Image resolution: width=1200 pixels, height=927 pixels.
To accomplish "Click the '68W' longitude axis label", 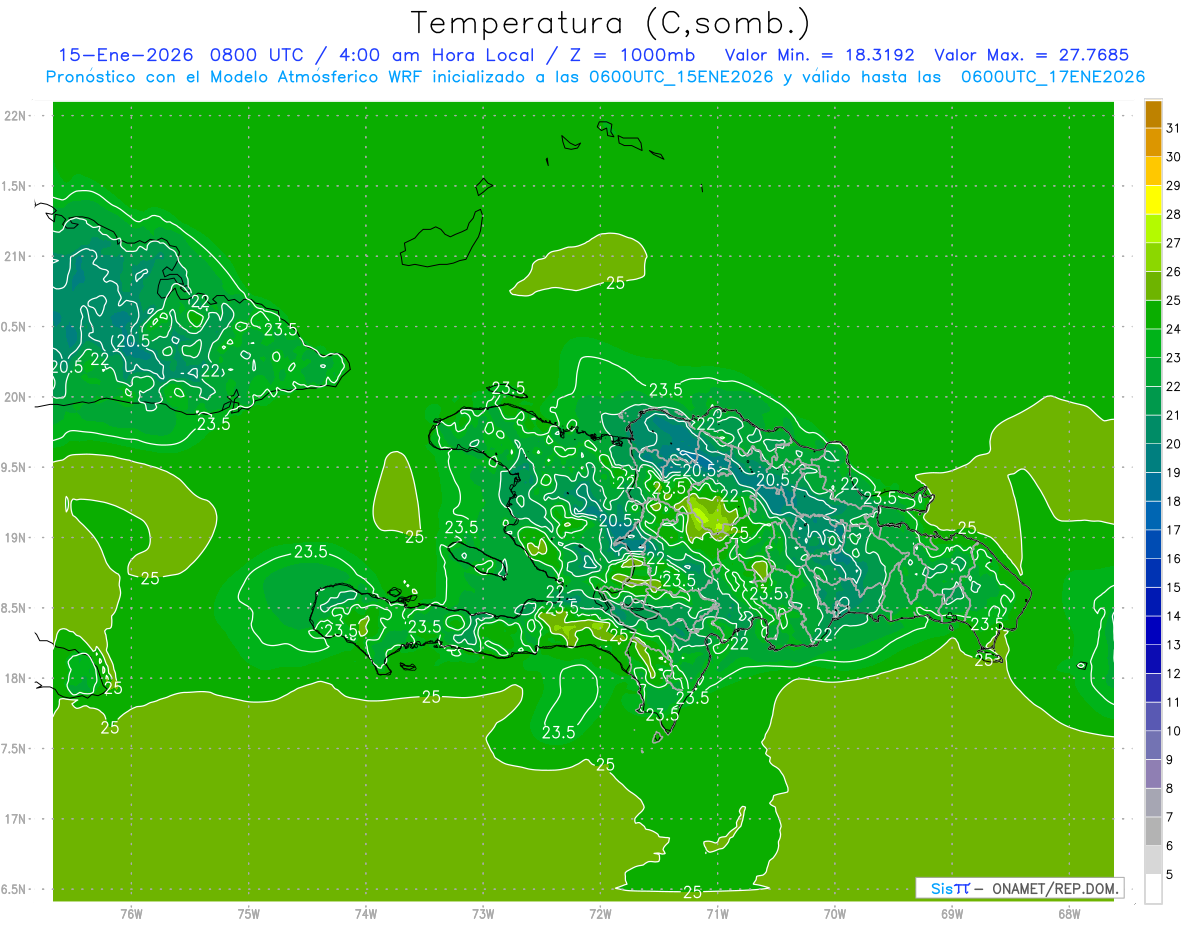I will [x=1069, y=913].
